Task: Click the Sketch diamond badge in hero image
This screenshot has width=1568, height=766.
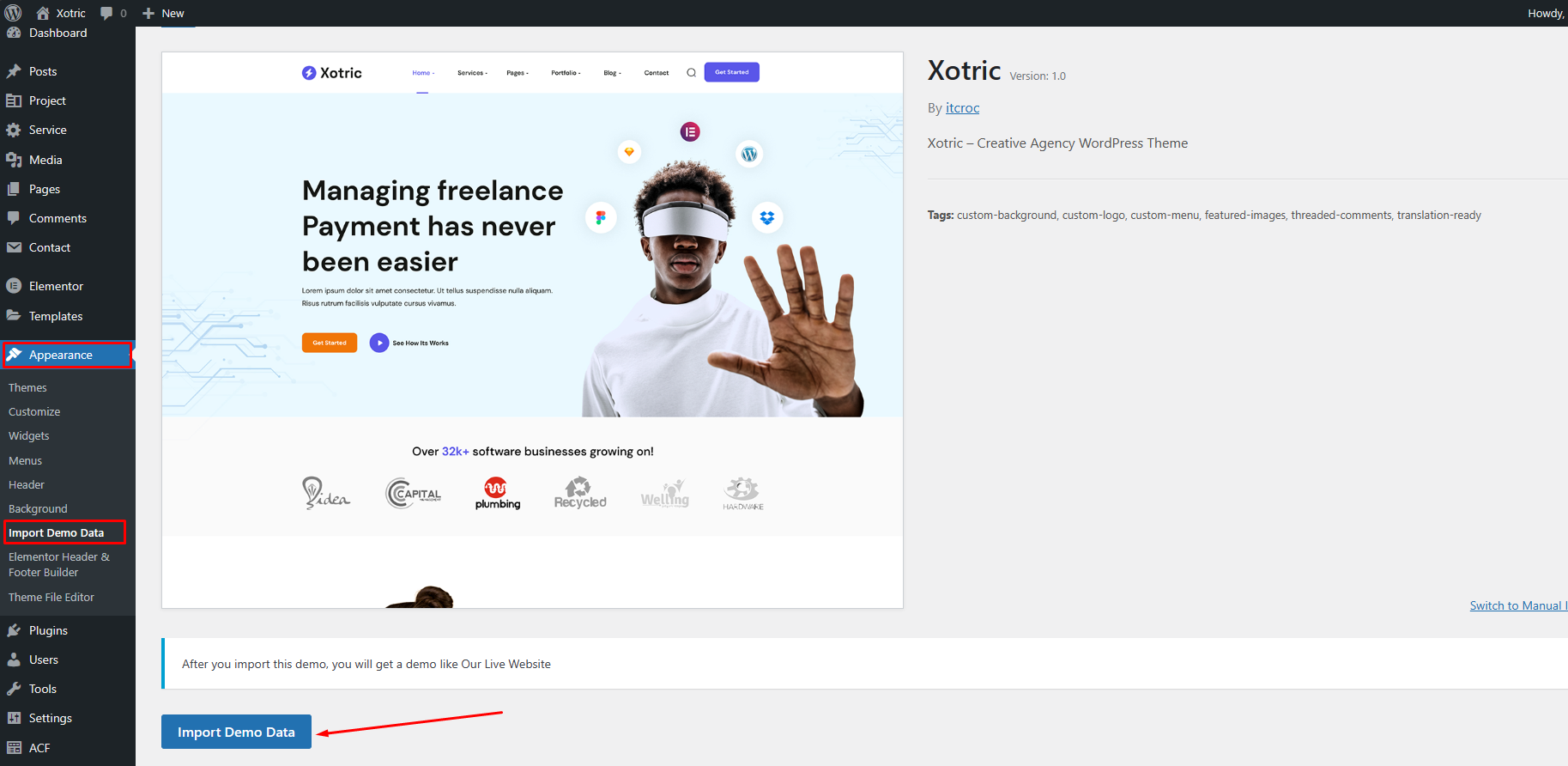Action: coord(629,152)
